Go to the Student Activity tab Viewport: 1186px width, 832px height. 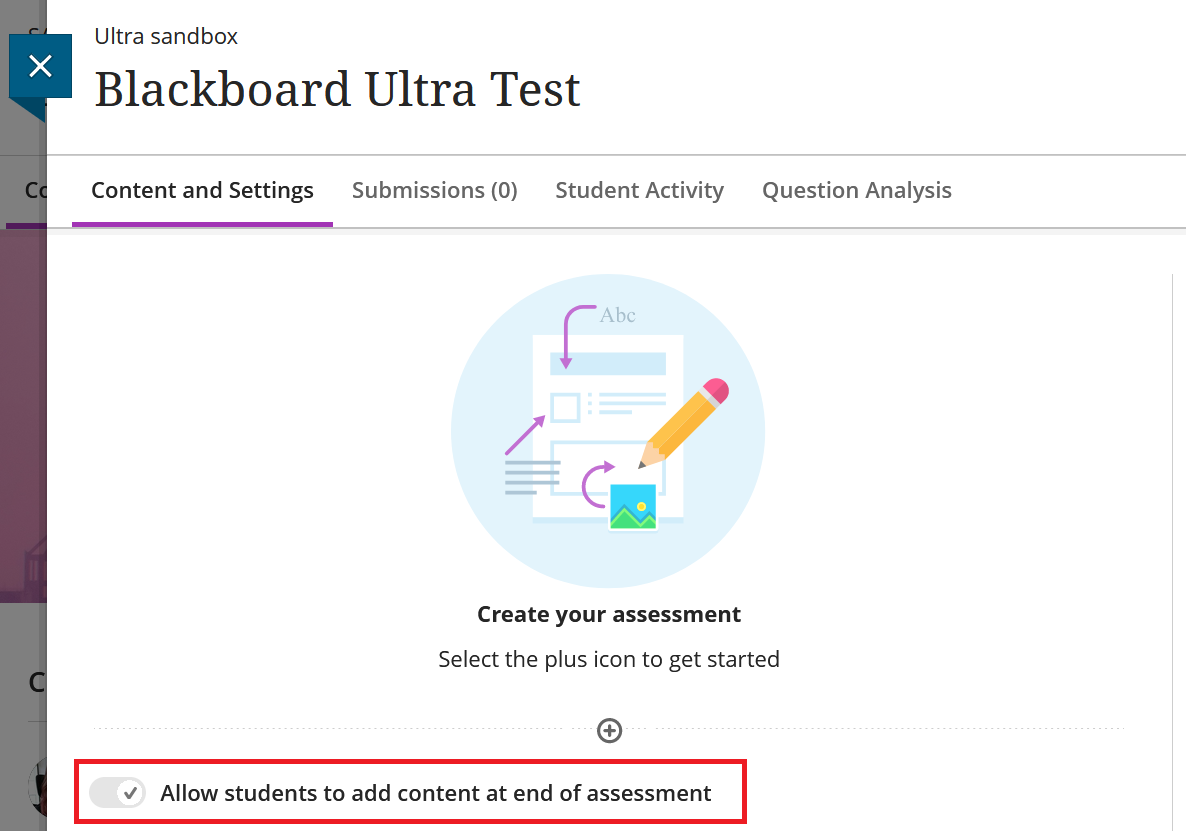(x=639, y=190)
